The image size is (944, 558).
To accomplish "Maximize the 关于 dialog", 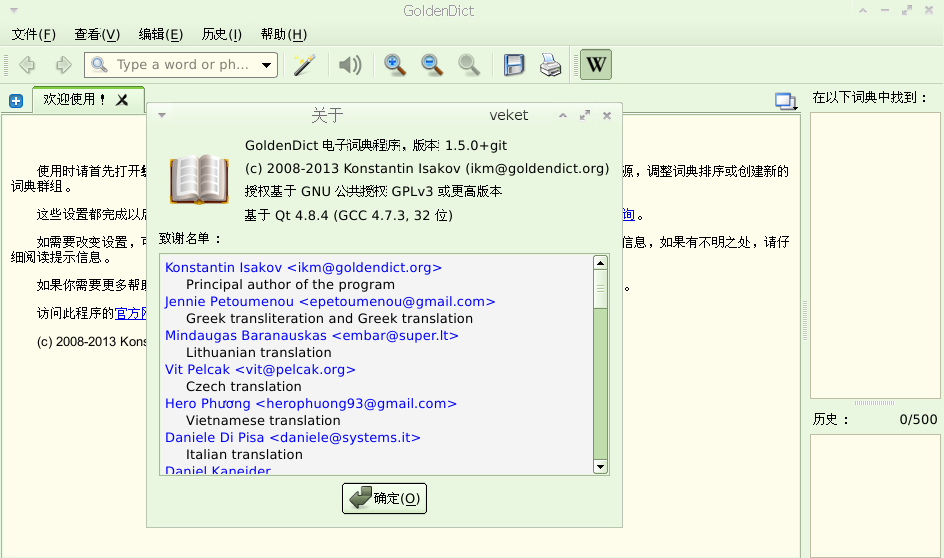I will coord(585,116).
